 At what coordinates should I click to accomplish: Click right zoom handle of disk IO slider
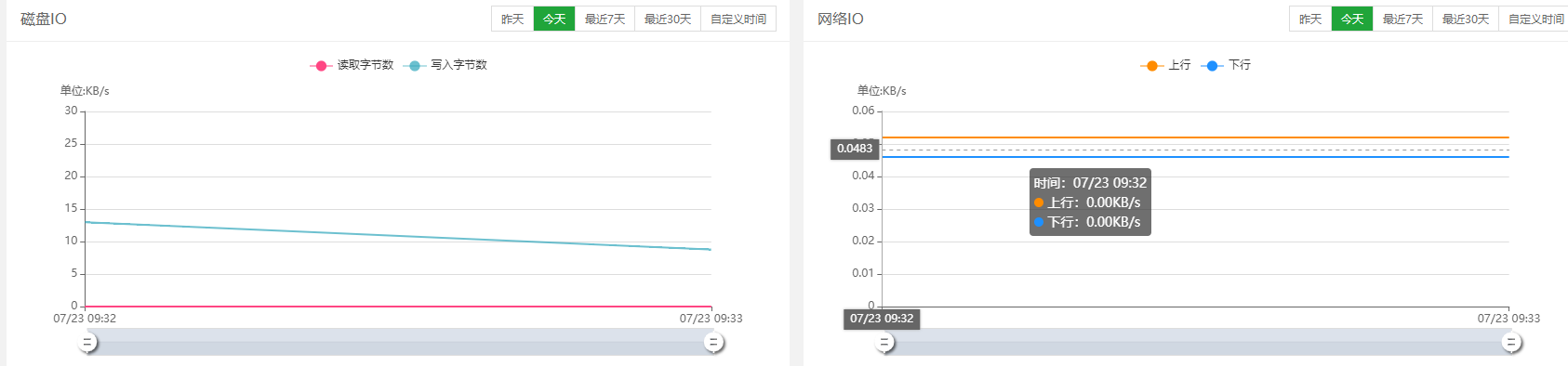click(x=713, y=343)
